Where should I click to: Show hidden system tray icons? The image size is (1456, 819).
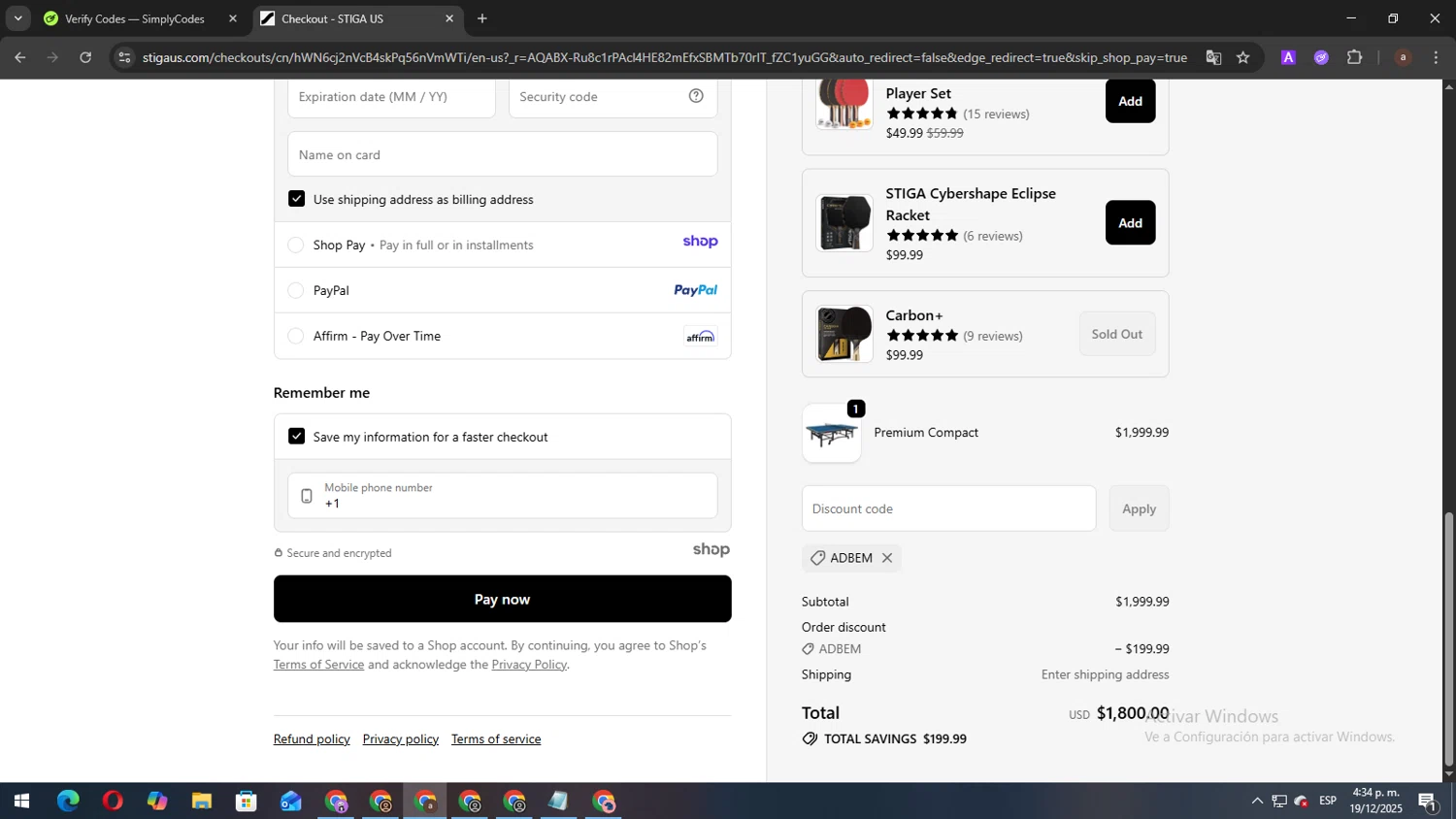coord(1257,802)
